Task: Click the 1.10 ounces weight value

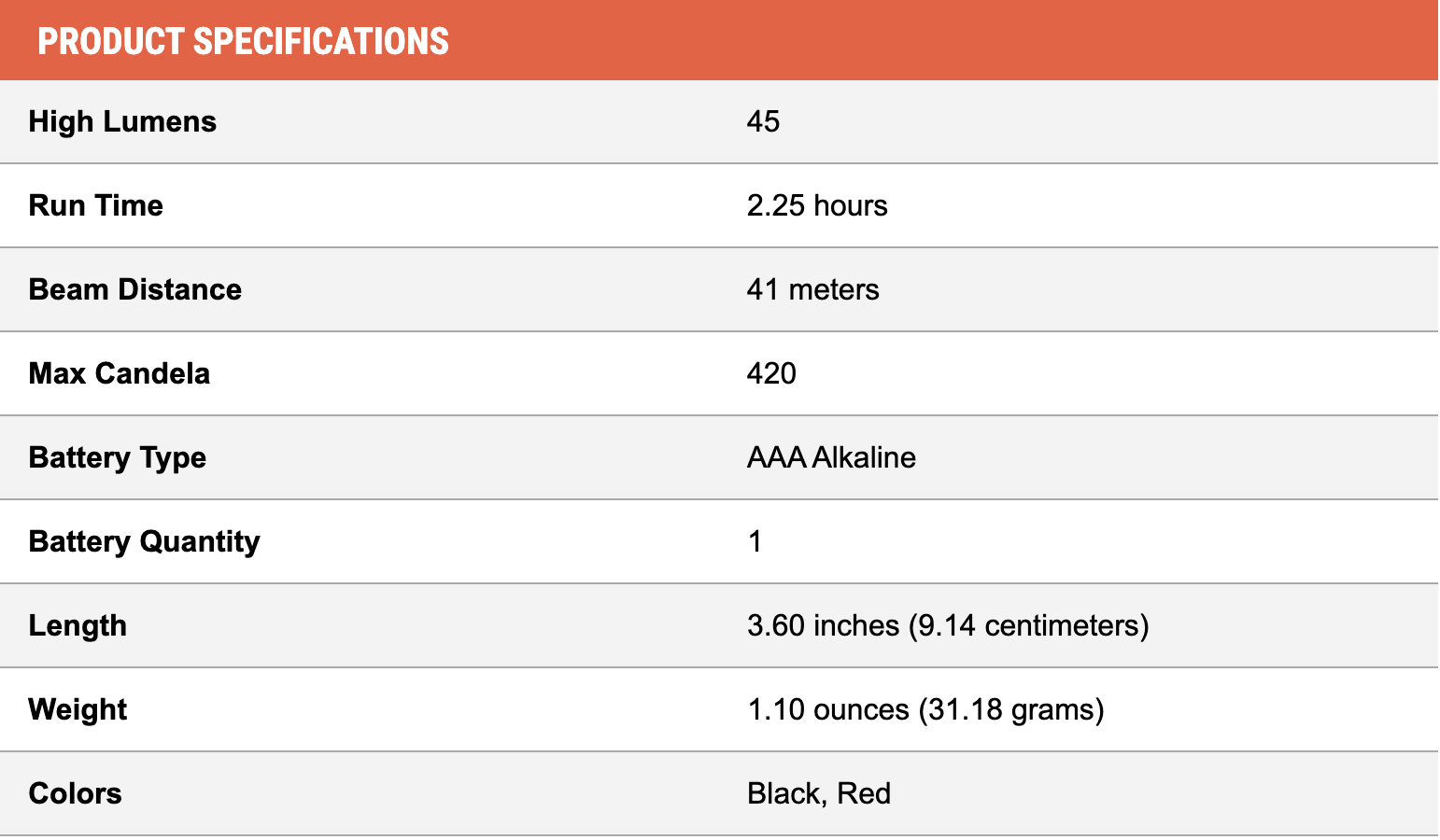Action: coord(828,709)
